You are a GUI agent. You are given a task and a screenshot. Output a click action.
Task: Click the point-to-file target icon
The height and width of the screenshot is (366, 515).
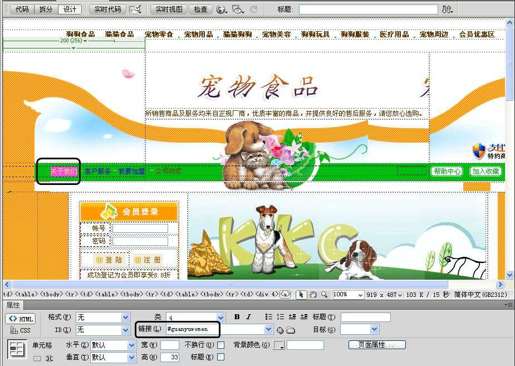(x=280, y=330)
